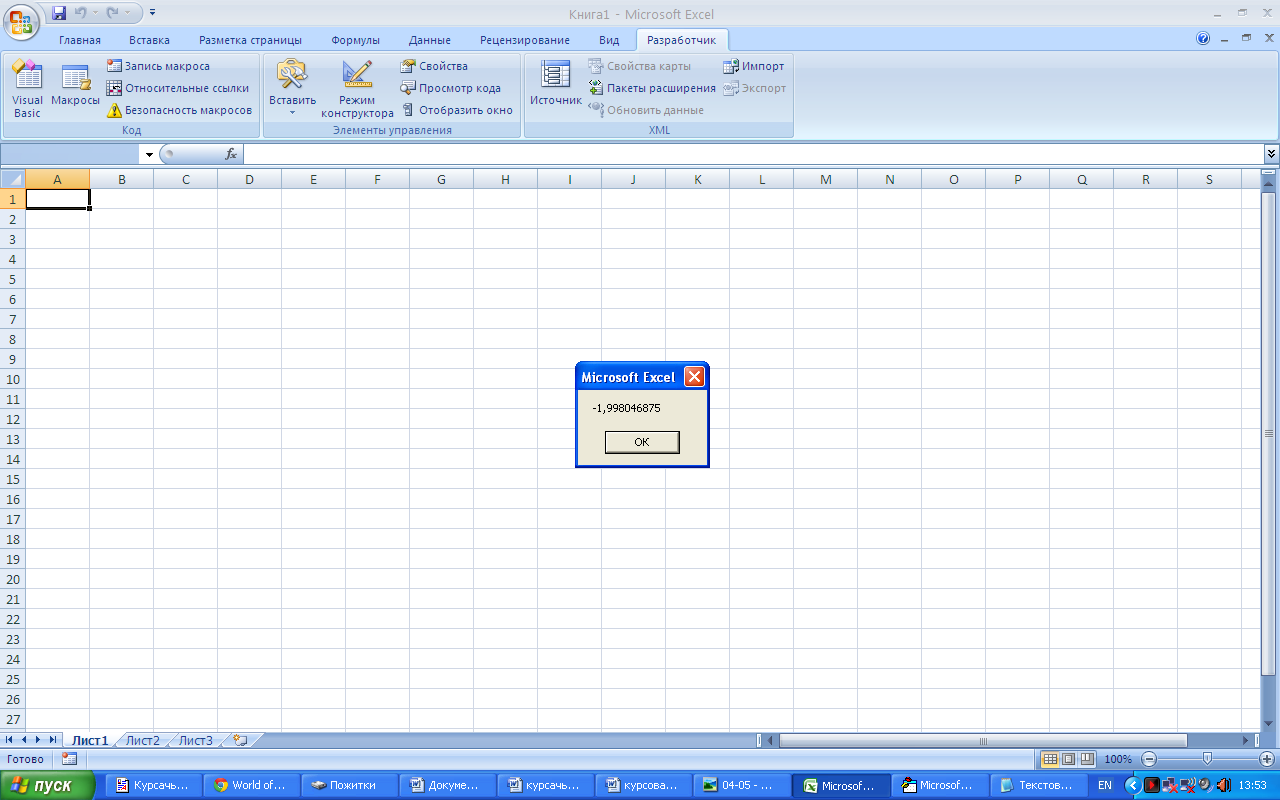Screen dimensions: 1280x800
Task: Switch to the Вид tab
Action: 609,40
